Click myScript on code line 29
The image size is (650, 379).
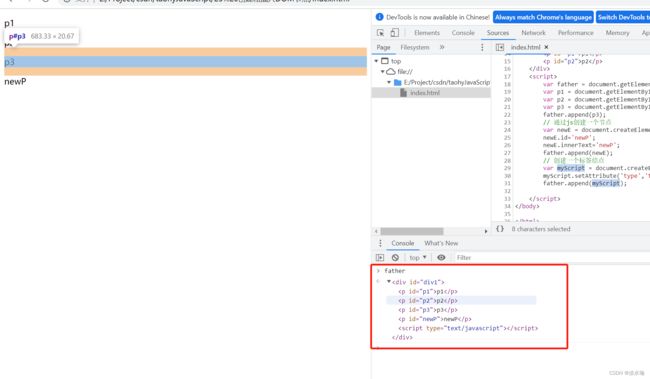[570, 168]
